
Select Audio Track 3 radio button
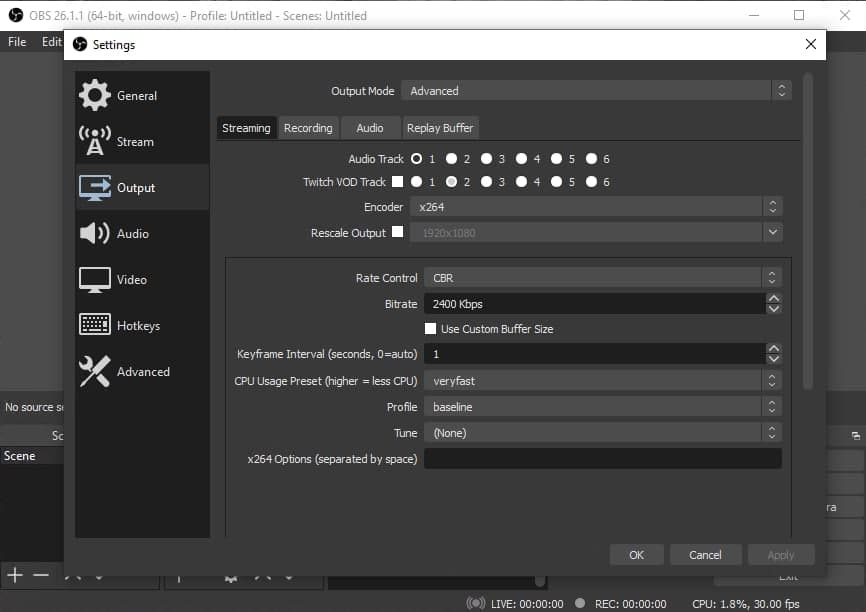486,158
